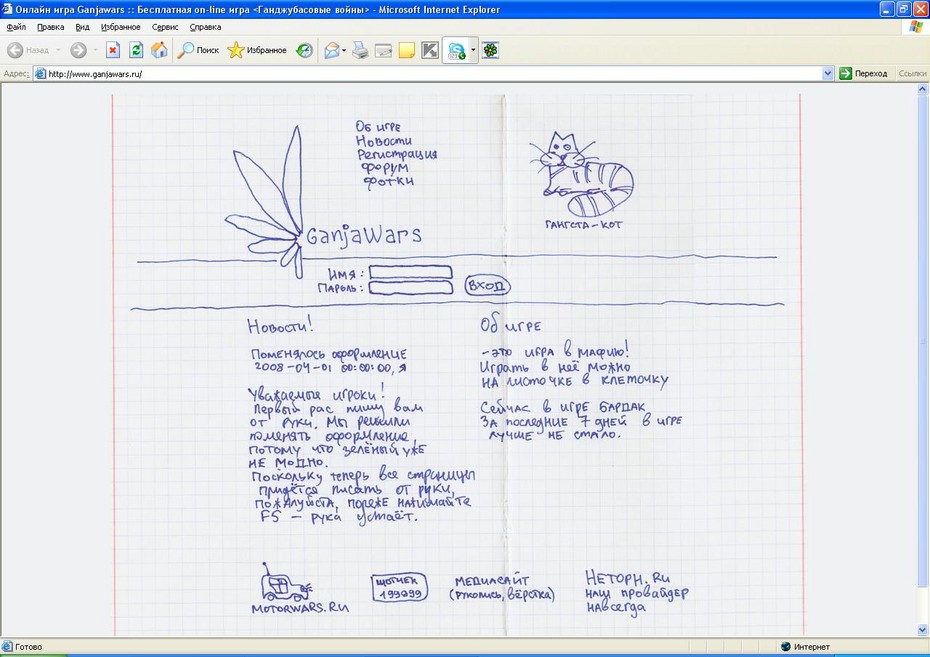This screenshot has height=657, width=930.
Task: Click the Медиасайт handwritten link
Action: [x=492, y=581]
